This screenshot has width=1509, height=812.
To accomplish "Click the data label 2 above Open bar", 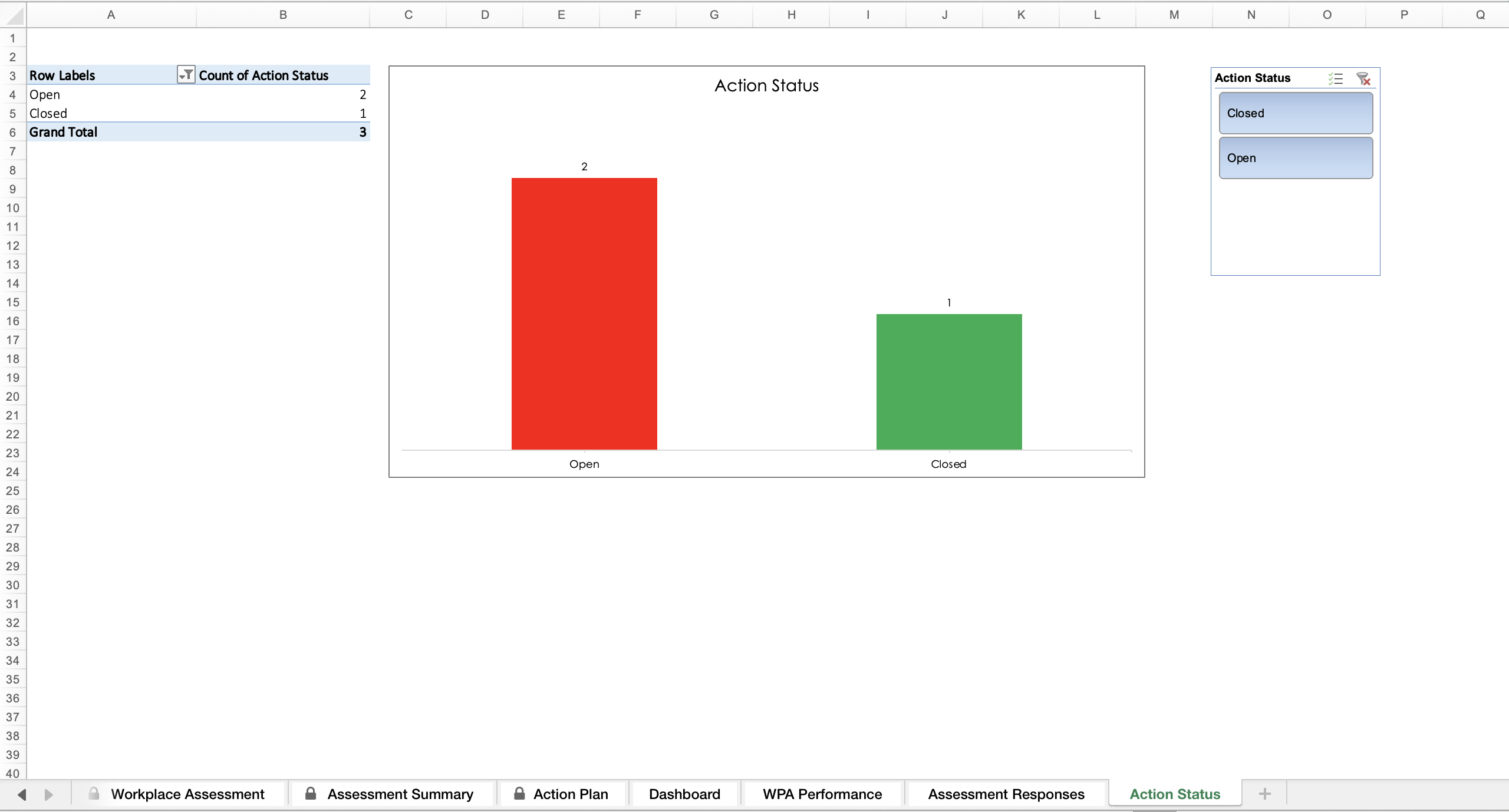I will [x=584, y=167].
